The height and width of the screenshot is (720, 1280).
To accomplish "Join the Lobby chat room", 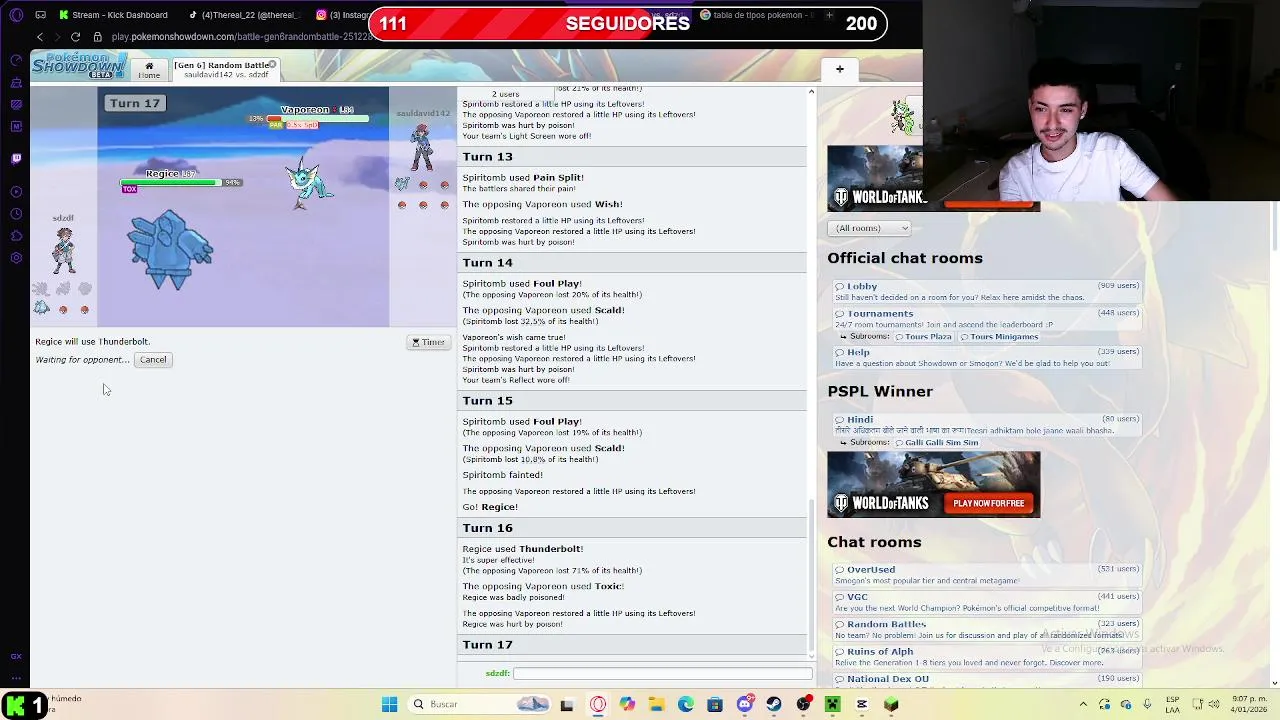I will [988, 291].
